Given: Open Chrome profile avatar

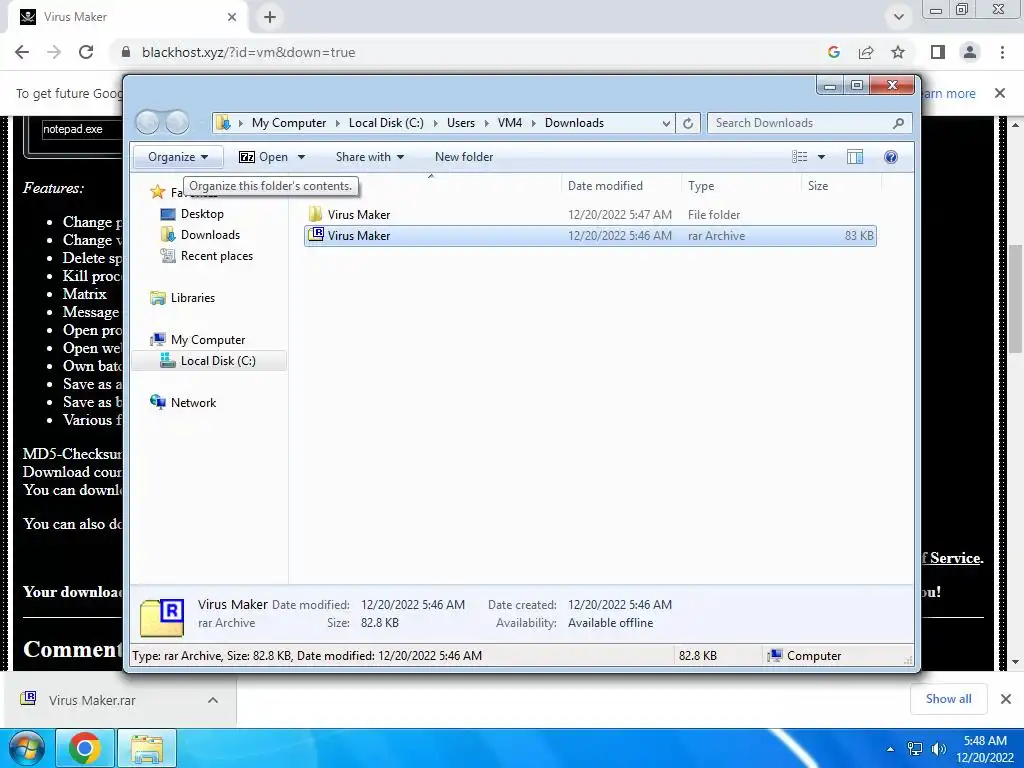Looking at the screenshot, I should click(x=970, y=52).
